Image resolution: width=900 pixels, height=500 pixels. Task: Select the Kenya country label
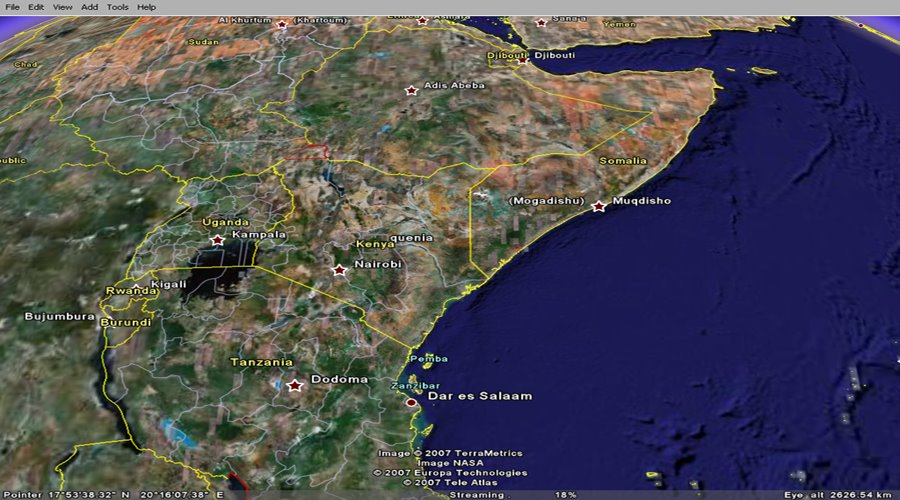click(375, 244)
